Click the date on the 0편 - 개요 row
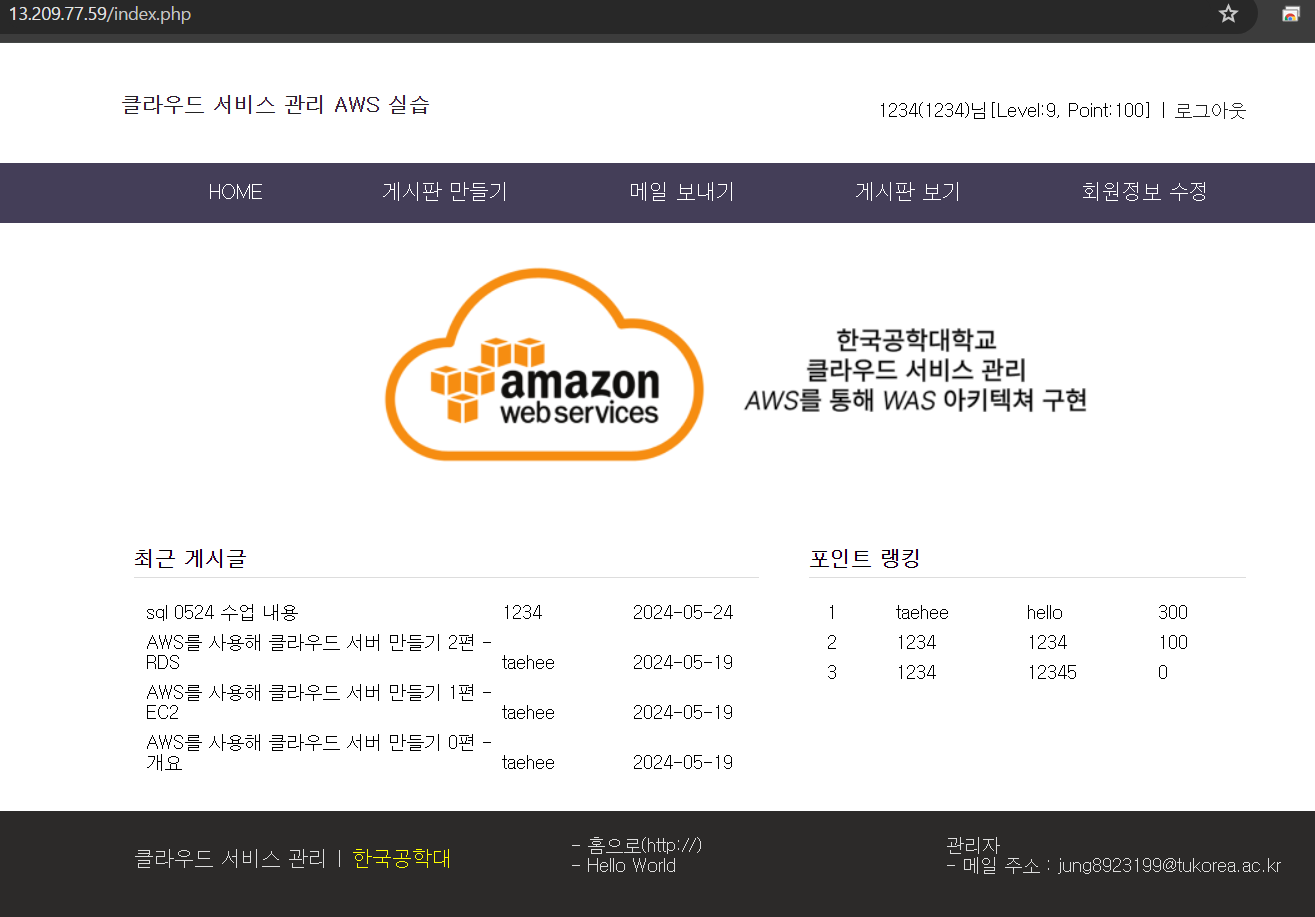The height and width of the screenshot is (917, 1315). coord(683,763)
